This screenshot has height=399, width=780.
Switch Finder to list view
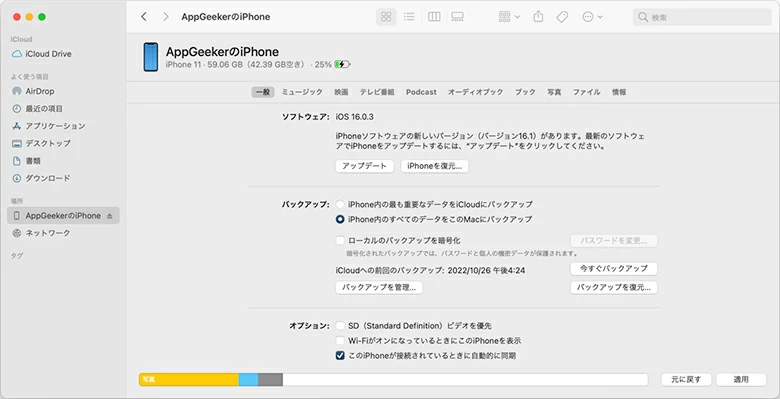pyautogui.click(x=409, y=17)
